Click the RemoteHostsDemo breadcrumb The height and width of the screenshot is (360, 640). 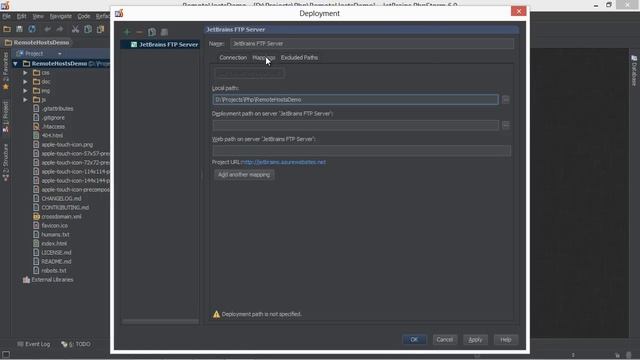(37, 42)
